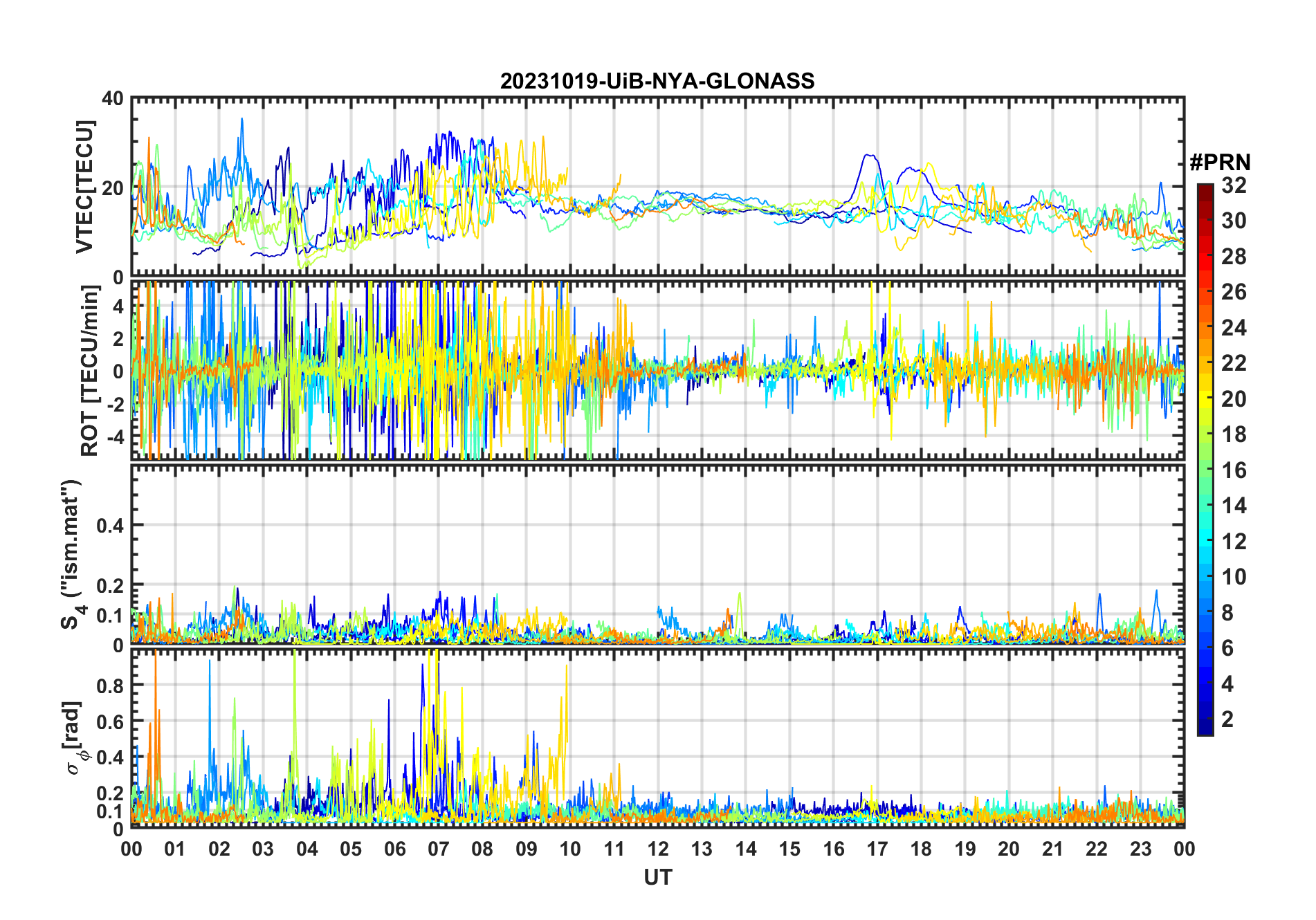This screenshot has width=1316, height=920.
Task: Click inside the VTEC plot panel
Action: point(658,187)
